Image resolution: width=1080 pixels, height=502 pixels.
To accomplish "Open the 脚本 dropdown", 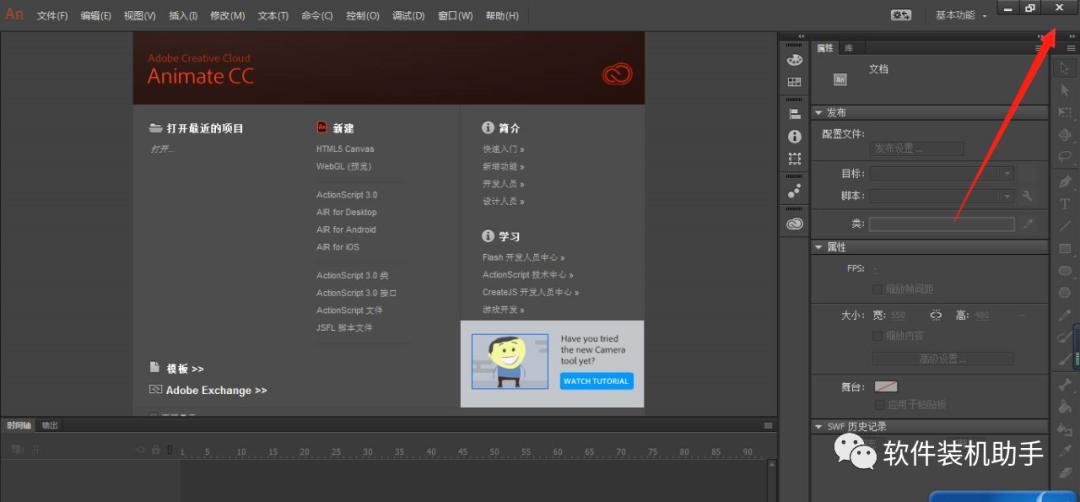I will 942,196.
